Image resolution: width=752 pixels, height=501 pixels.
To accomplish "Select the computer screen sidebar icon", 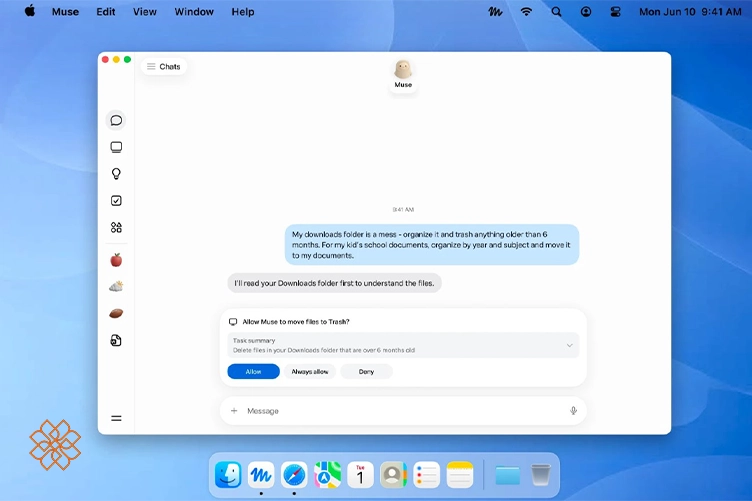I will (116, 147).
